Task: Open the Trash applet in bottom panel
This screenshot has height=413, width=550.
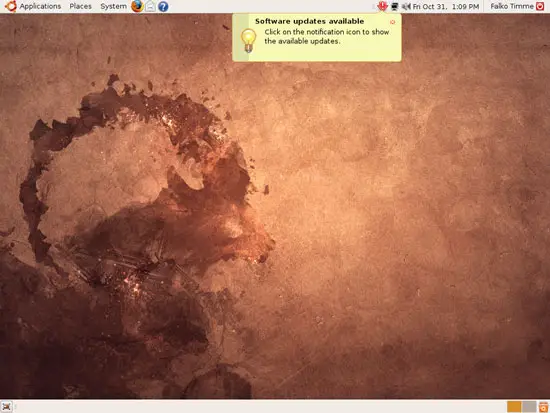Action: pos(543,407)
